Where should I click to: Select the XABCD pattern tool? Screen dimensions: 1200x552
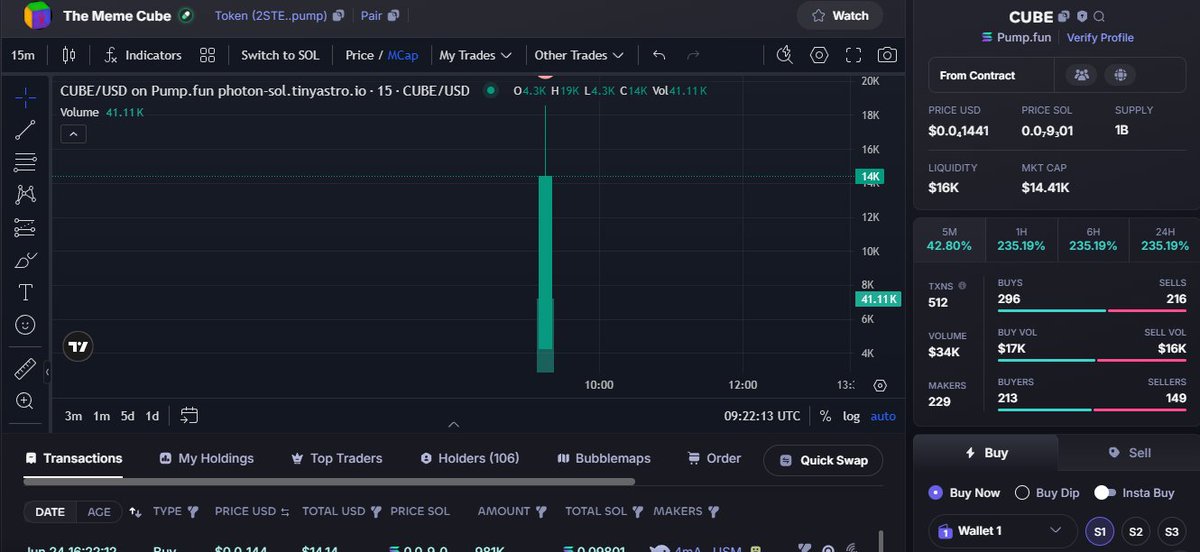(26, 195)
